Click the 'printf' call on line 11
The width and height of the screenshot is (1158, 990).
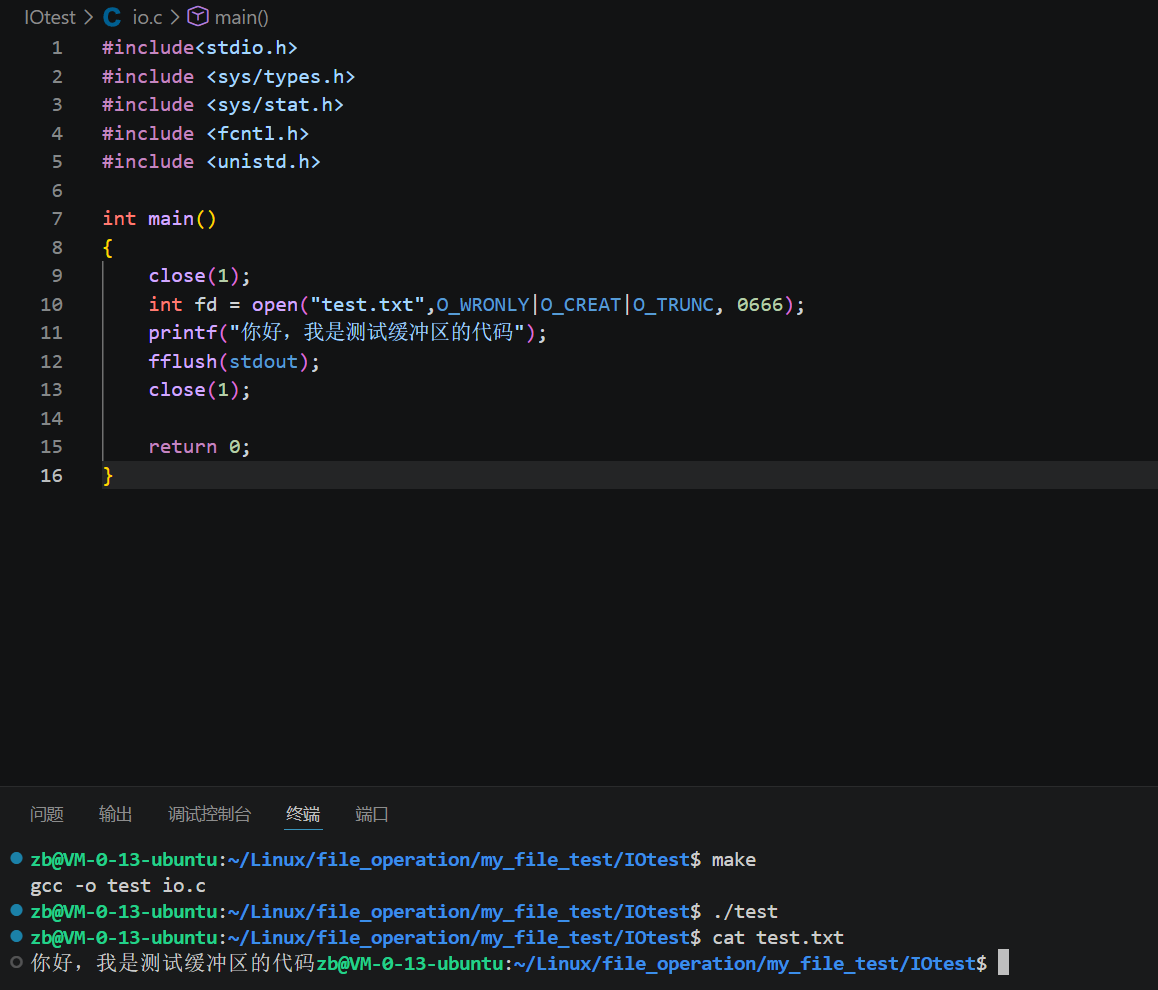pos(182,333)
